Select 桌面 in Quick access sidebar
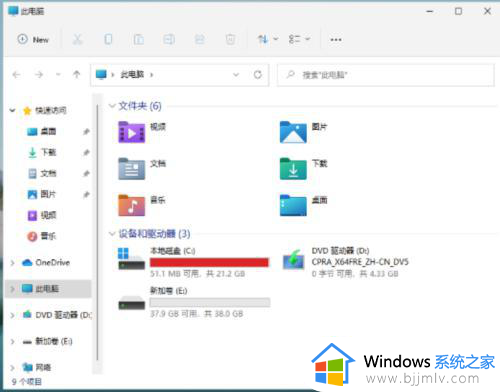The height and width of the screenshot is (392, 500). coord(41,131)
